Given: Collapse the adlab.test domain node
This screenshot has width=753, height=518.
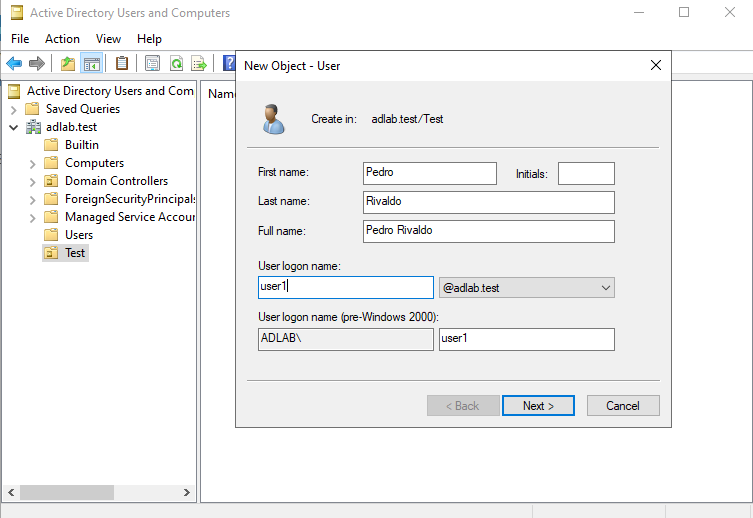Looking at the screenshot, I should (14, 127).
